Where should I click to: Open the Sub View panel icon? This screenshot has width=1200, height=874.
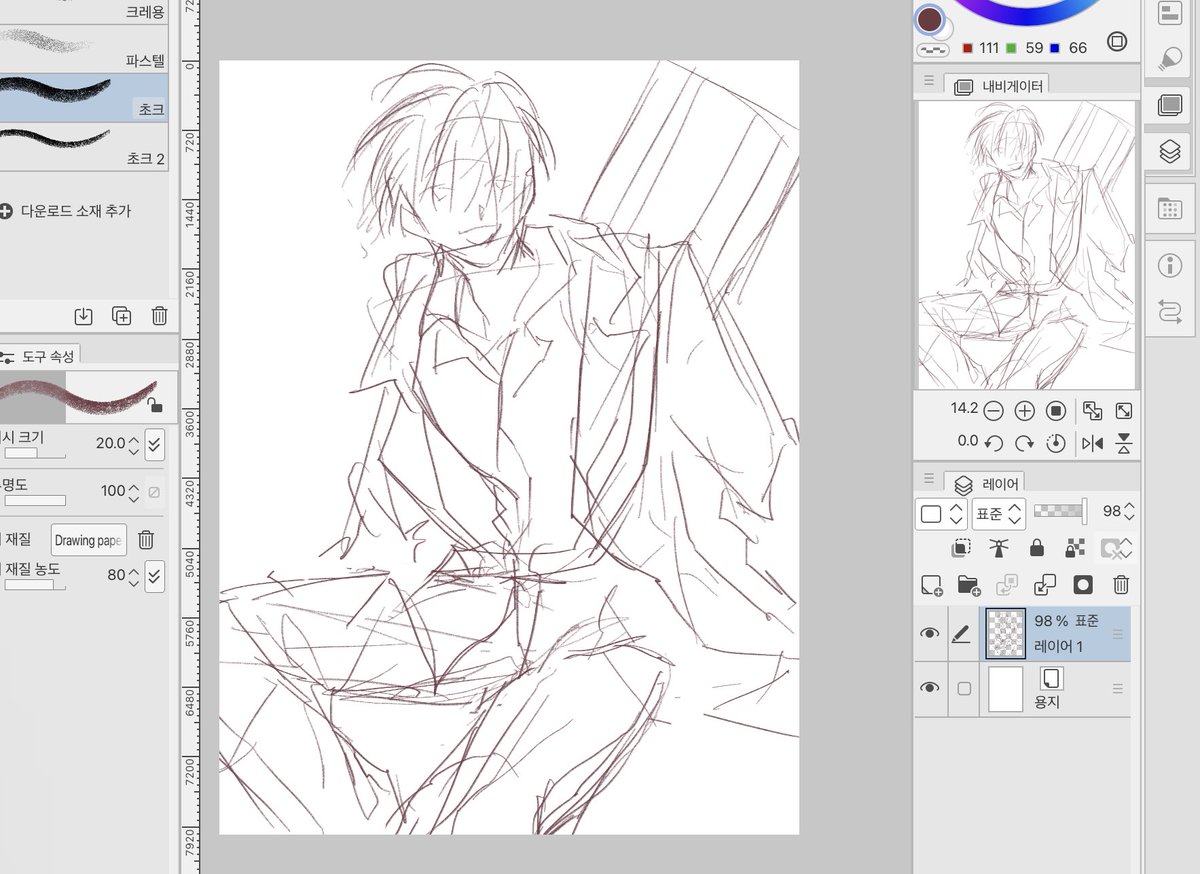click(x=1169, y=104)
